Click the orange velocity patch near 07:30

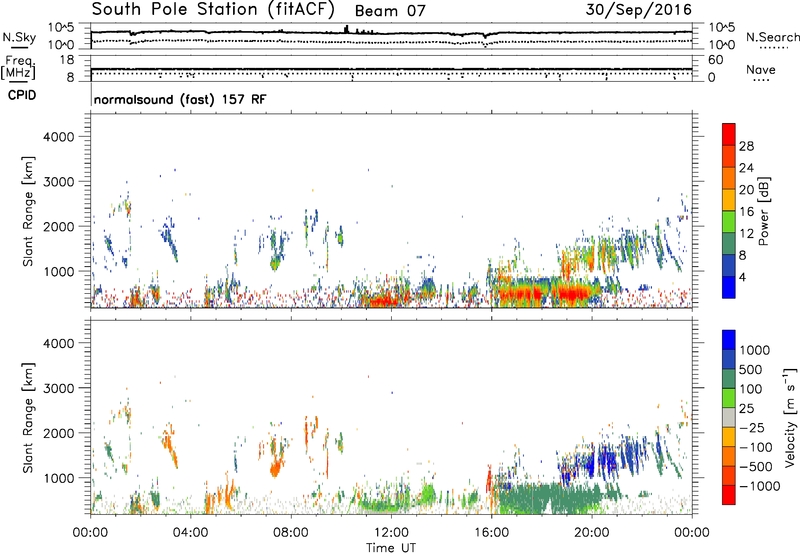pyautogui.click(x=276, y=466)
